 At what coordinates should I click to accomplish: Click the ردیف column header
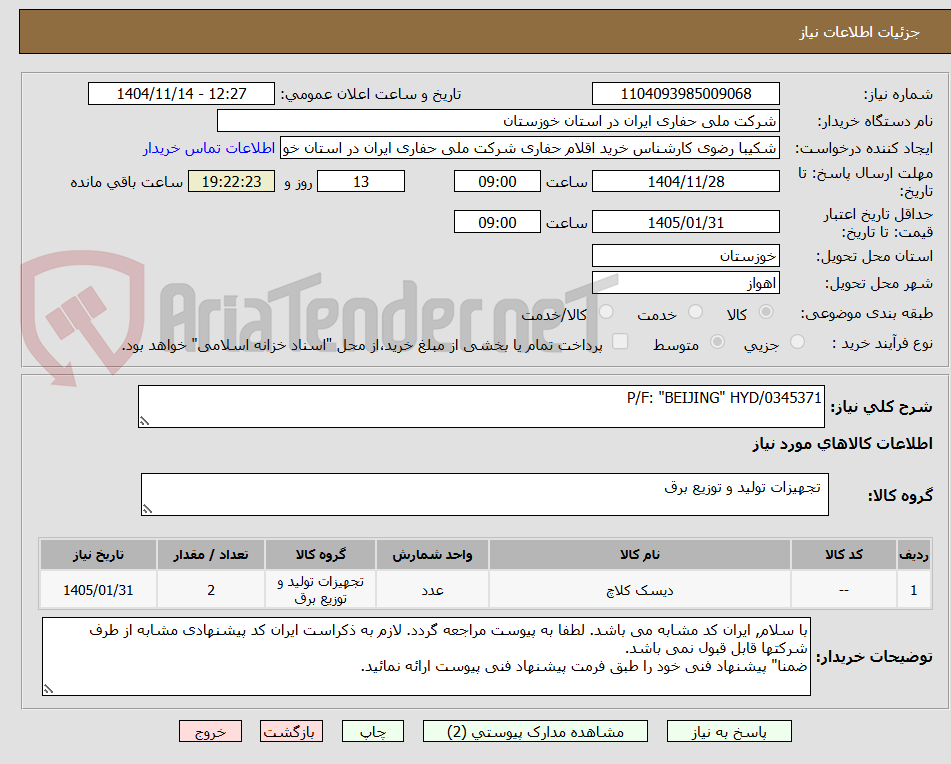(x=914, y=555)
